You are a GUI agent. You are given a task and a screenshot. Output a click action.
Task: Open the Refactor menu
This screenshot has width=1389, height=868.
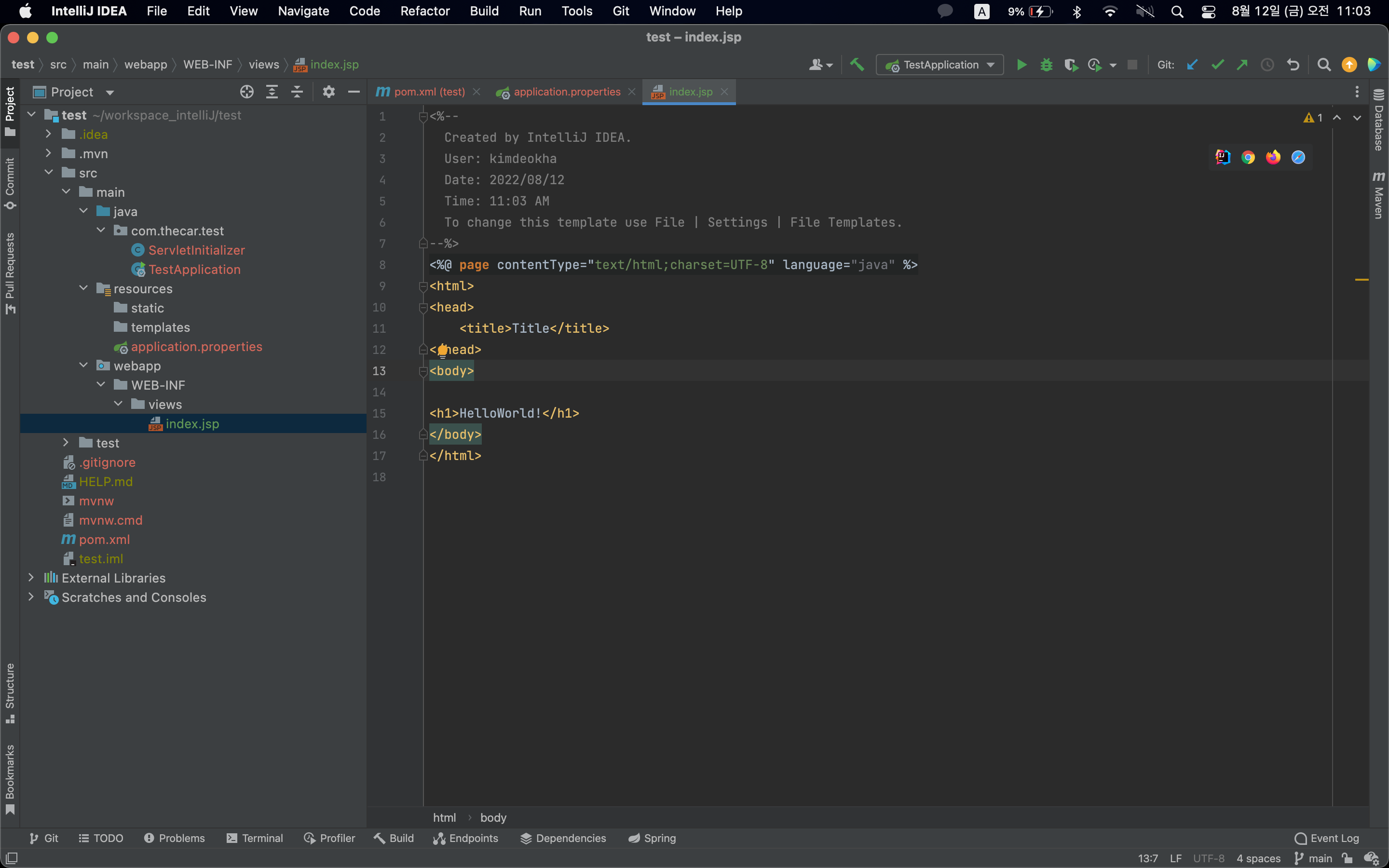[x=425, y=11]
